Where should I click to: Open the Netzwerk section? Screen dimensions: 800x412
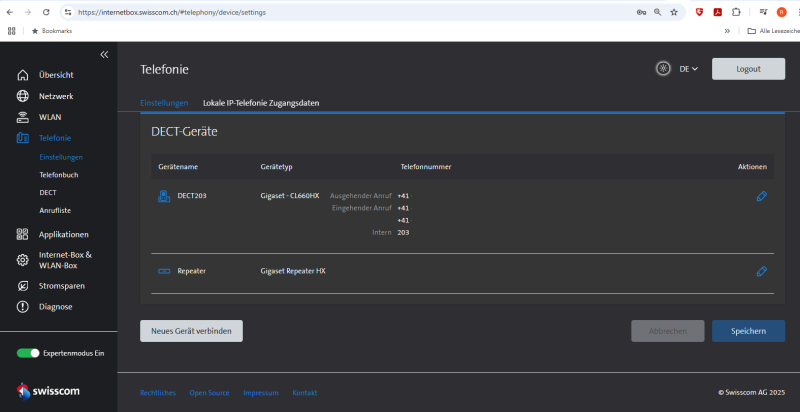55,96
